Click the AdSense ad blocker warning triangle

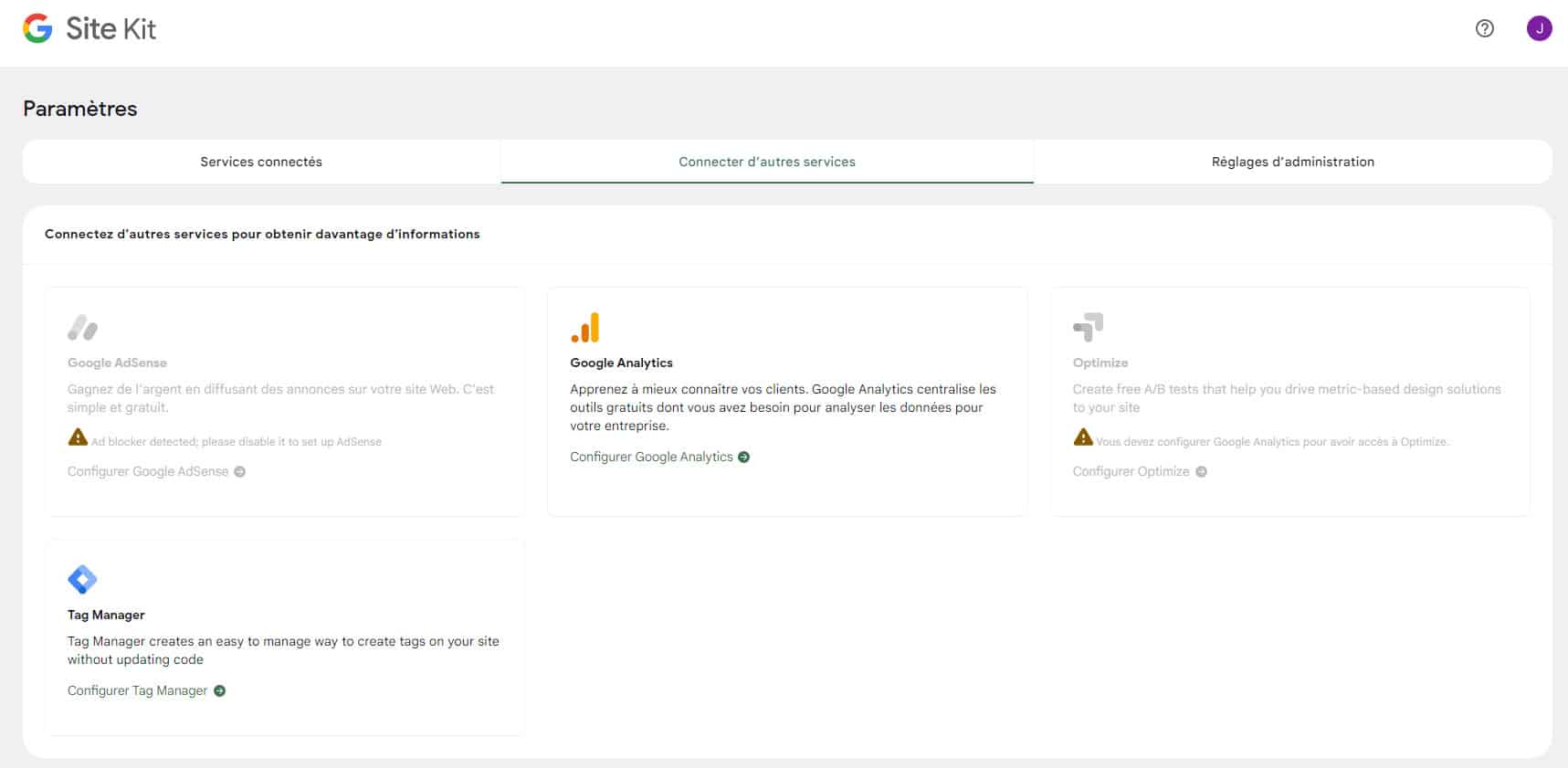(x=78, y=437)
